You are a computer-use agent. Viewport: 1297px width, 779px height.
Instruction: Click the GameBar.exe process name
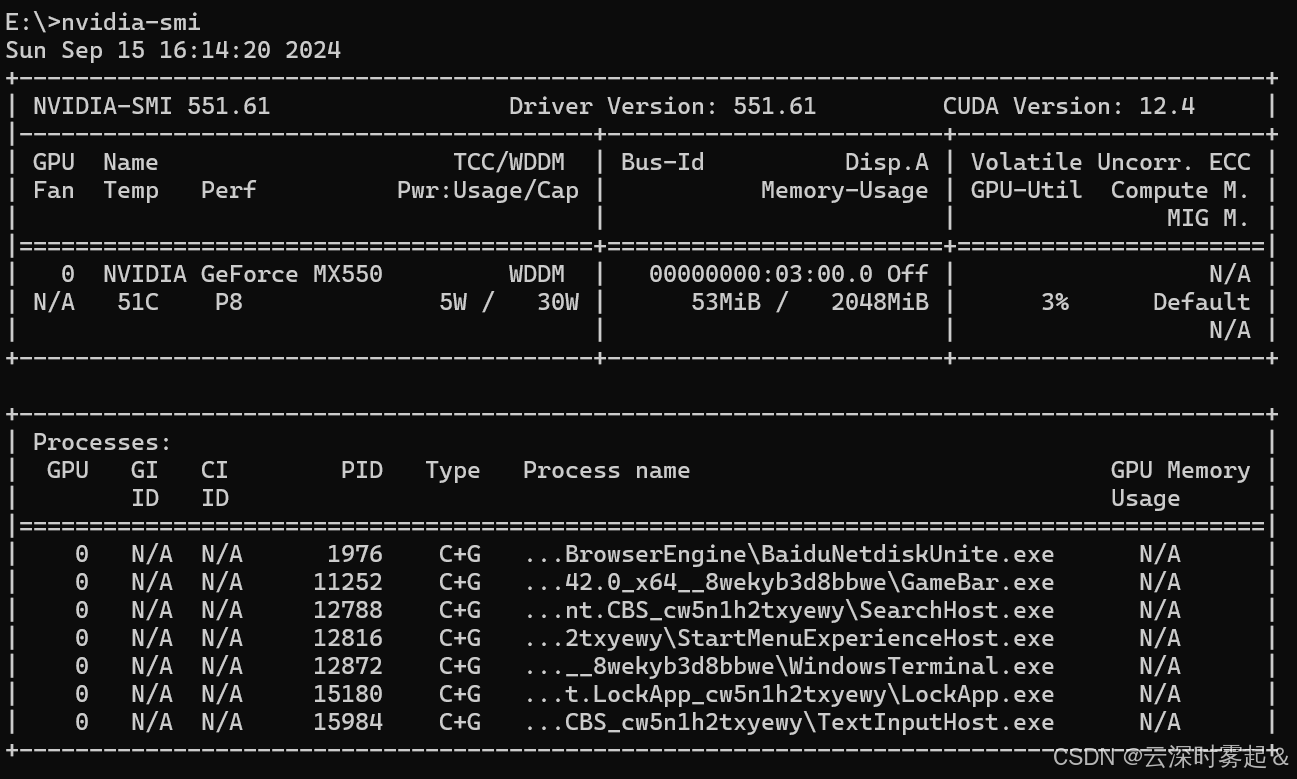tap(789, 582)
